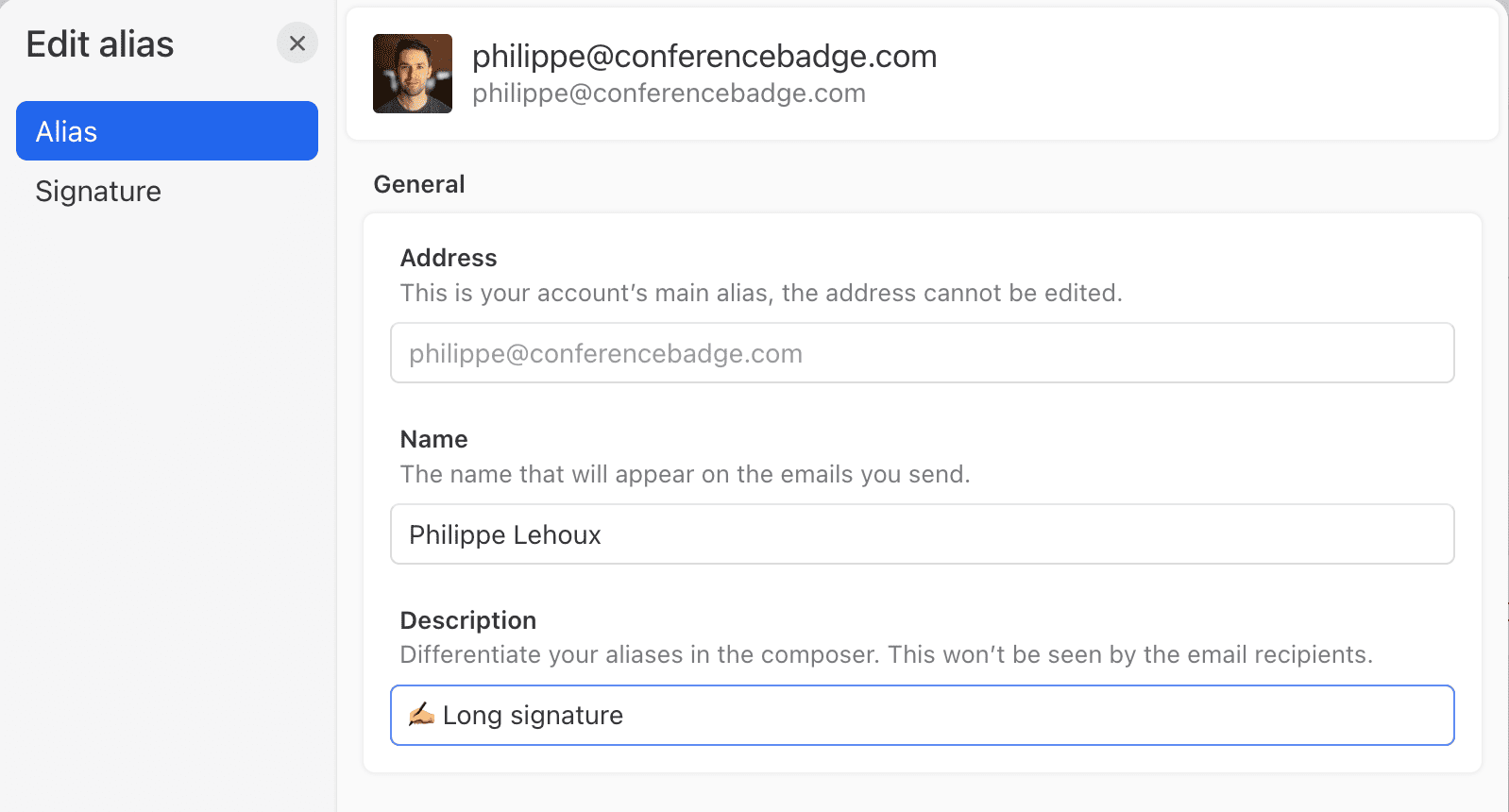The height and width of the screenshot is (812, 1509).
Task: Click the gray email subtitle in header
Action: (669, 93)
